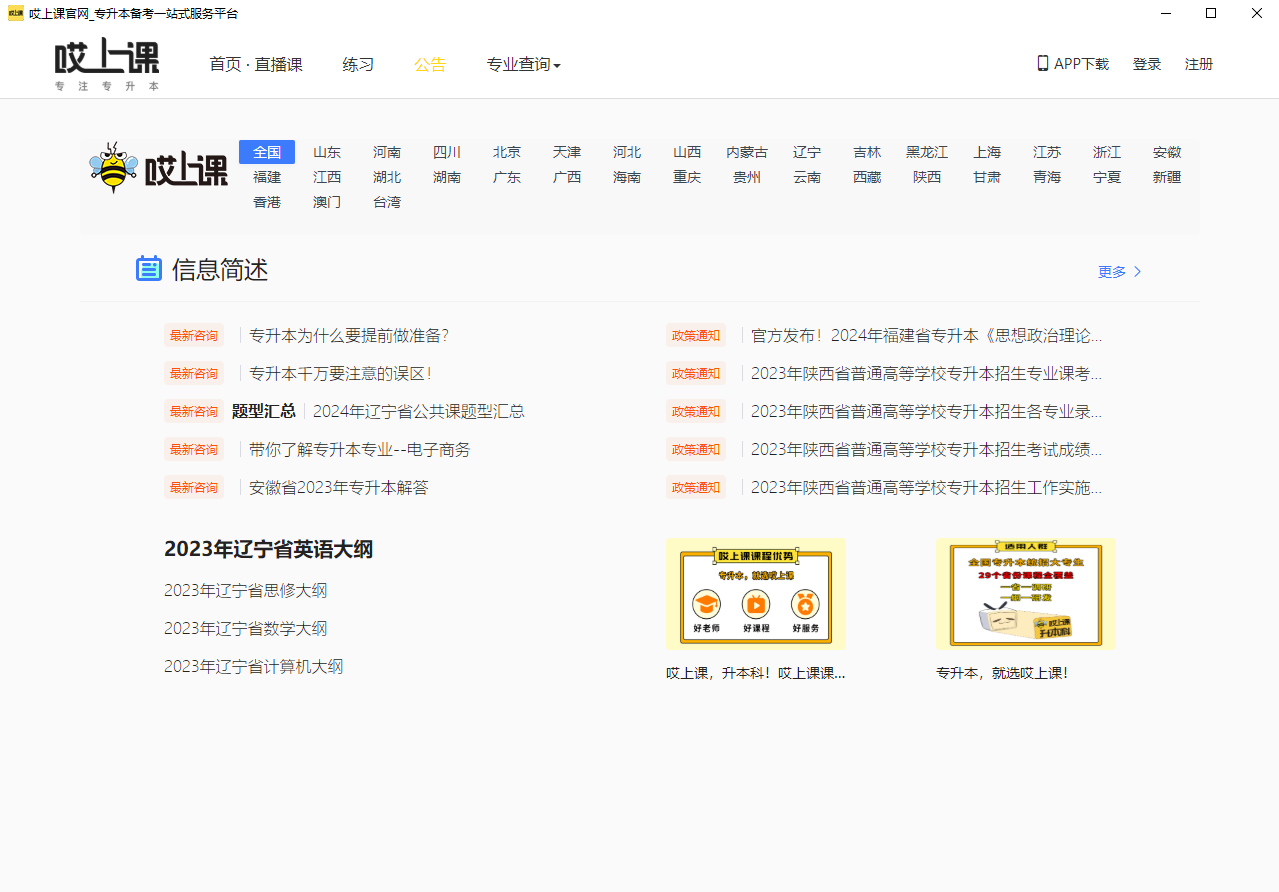Click the bee mascot logo

click(x=113, y=167)
